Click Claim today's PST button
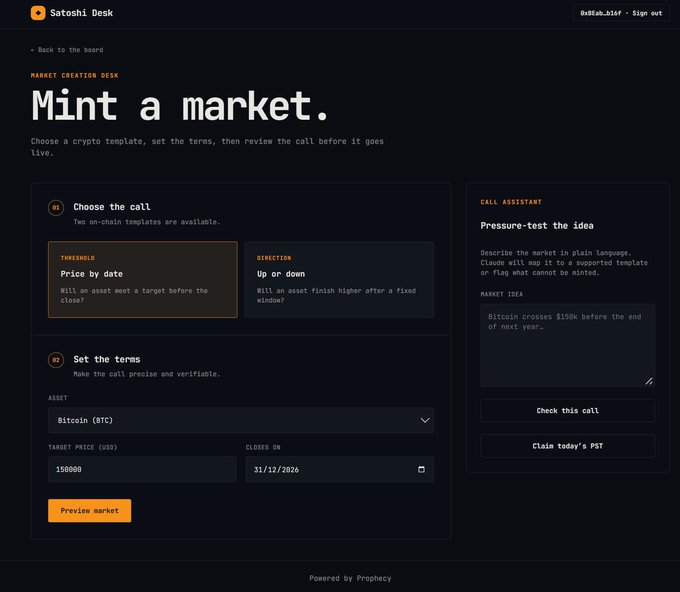The height and width of the screenshot is (592, 680). [567, 446]
